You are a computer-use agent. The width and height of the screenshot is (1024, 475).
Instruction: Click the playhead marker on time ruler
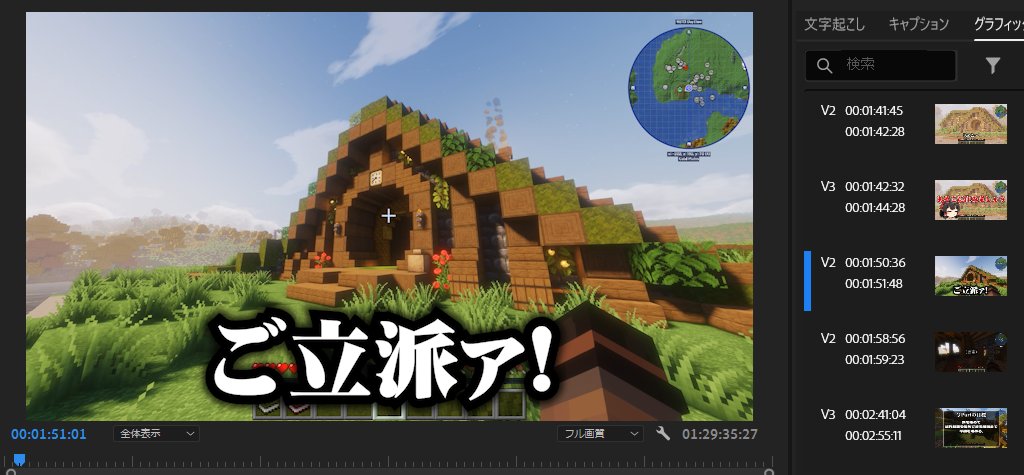pyautogui.click(x=20, y=460)
